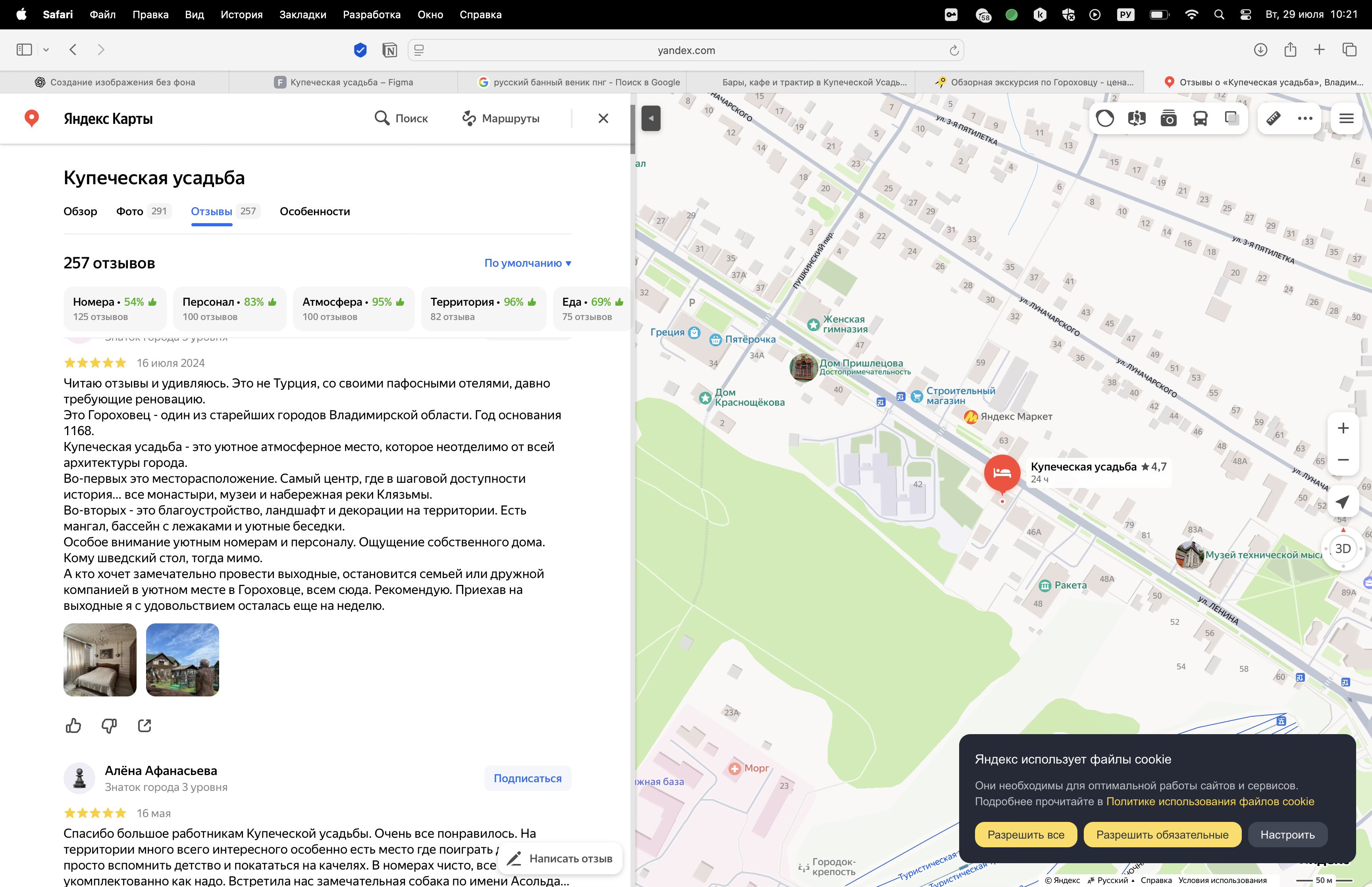This screenshot has width=1372, height=887.
Task: Like the review with thumbs-up
Action: tap(73, 726)
